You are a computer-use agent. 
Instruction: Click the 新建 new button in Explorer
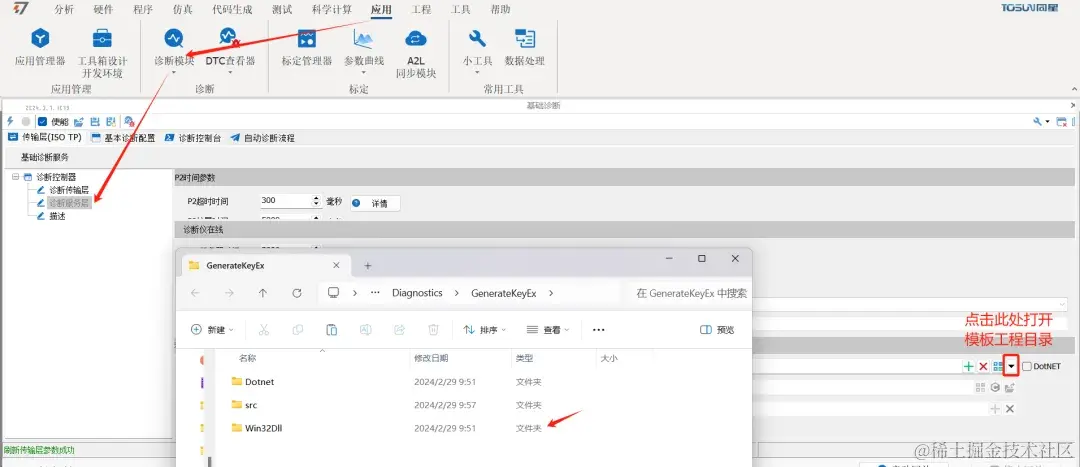212,330
